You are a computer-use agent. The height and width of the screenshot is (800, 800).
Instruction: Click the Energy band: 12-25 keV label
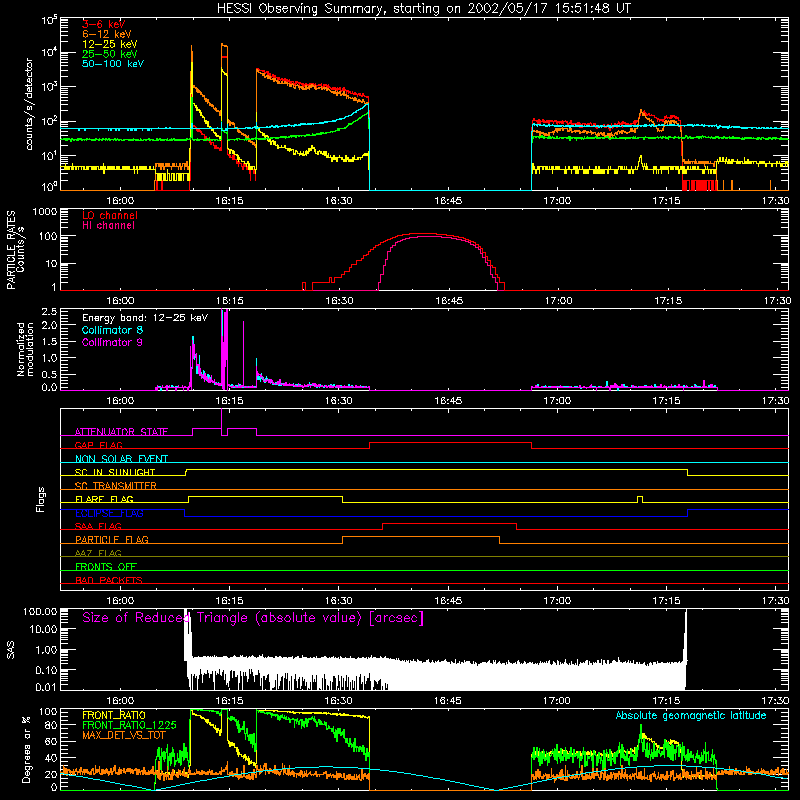pos(145,318)
